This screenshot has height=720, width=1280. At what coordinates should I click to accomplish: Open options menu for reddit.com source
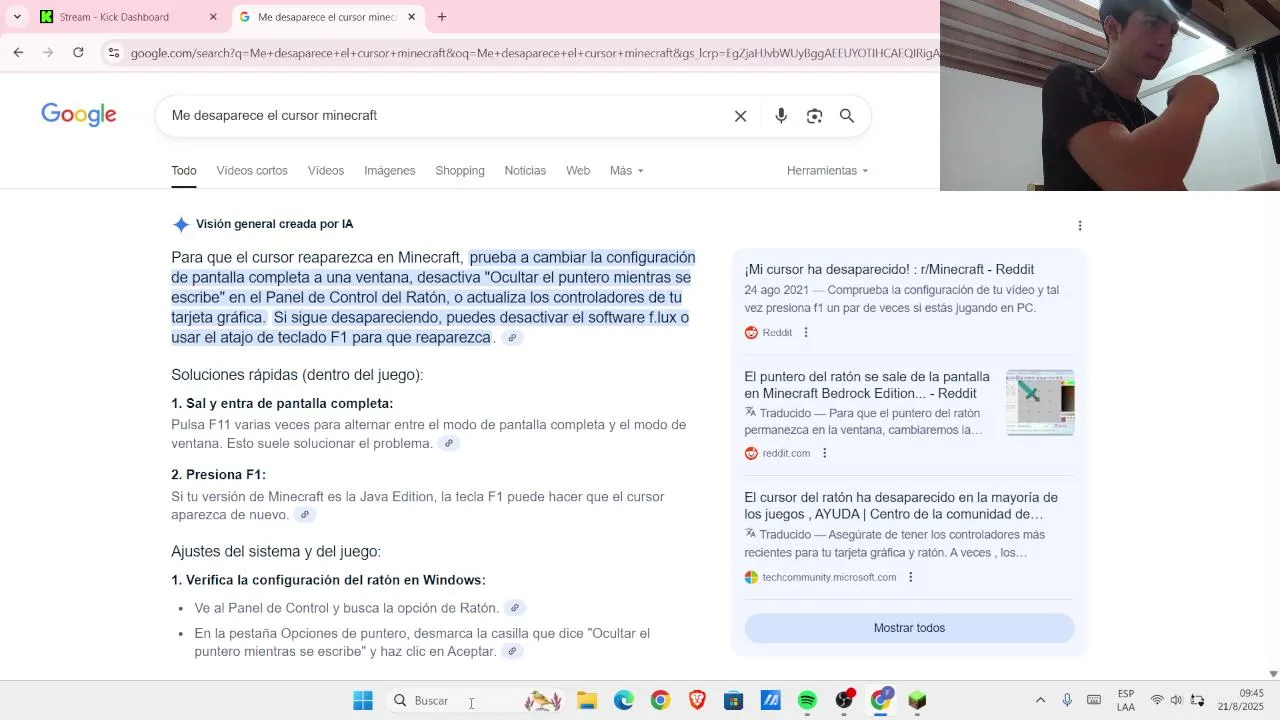tap(824, 453)
